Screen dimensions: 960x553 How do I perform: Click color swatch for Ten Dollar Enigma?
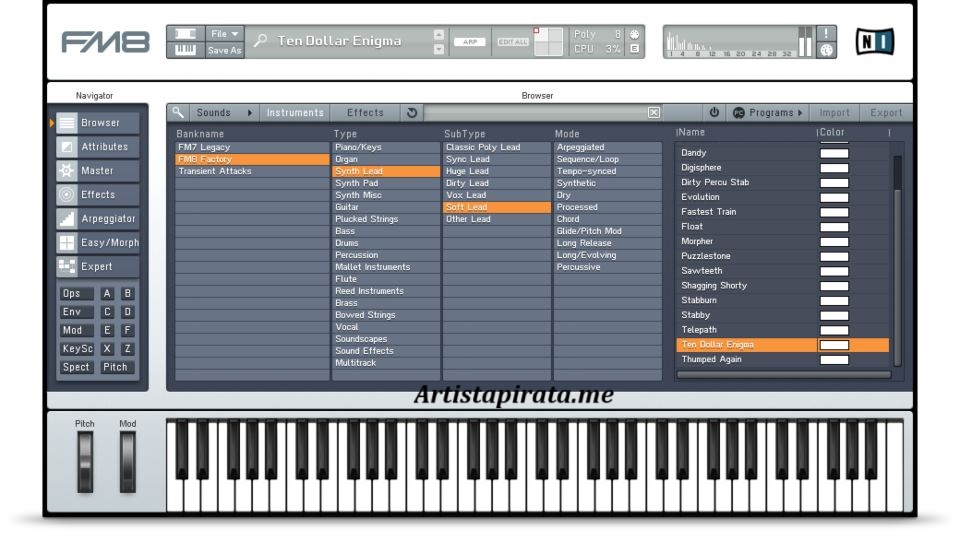(834, 345)
